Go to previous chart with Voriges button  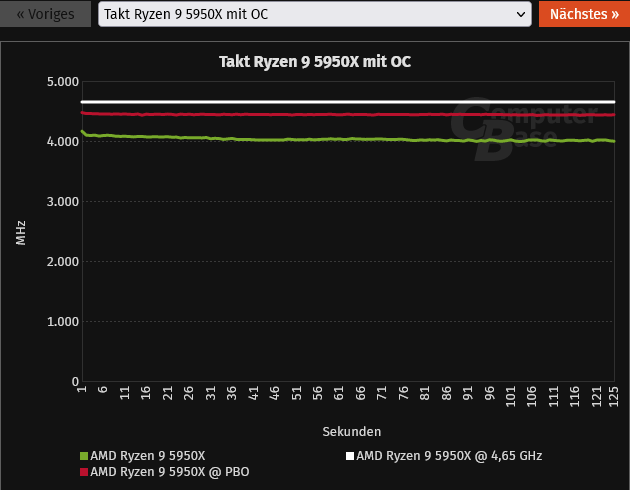click(45, 14)
